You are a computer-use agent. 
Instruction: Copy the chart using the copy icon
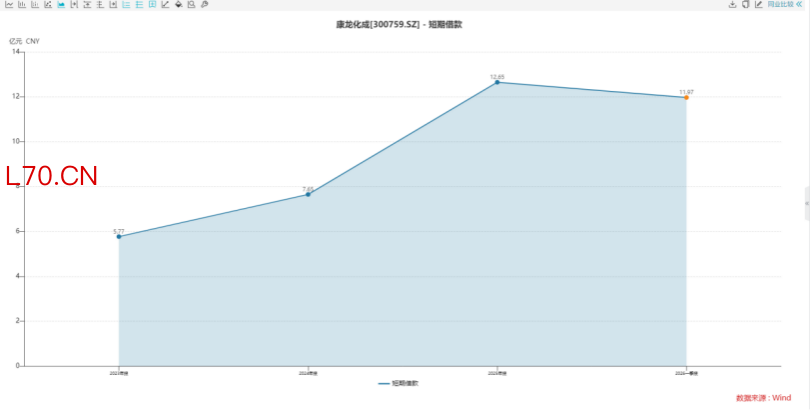[x=745, y=4]
